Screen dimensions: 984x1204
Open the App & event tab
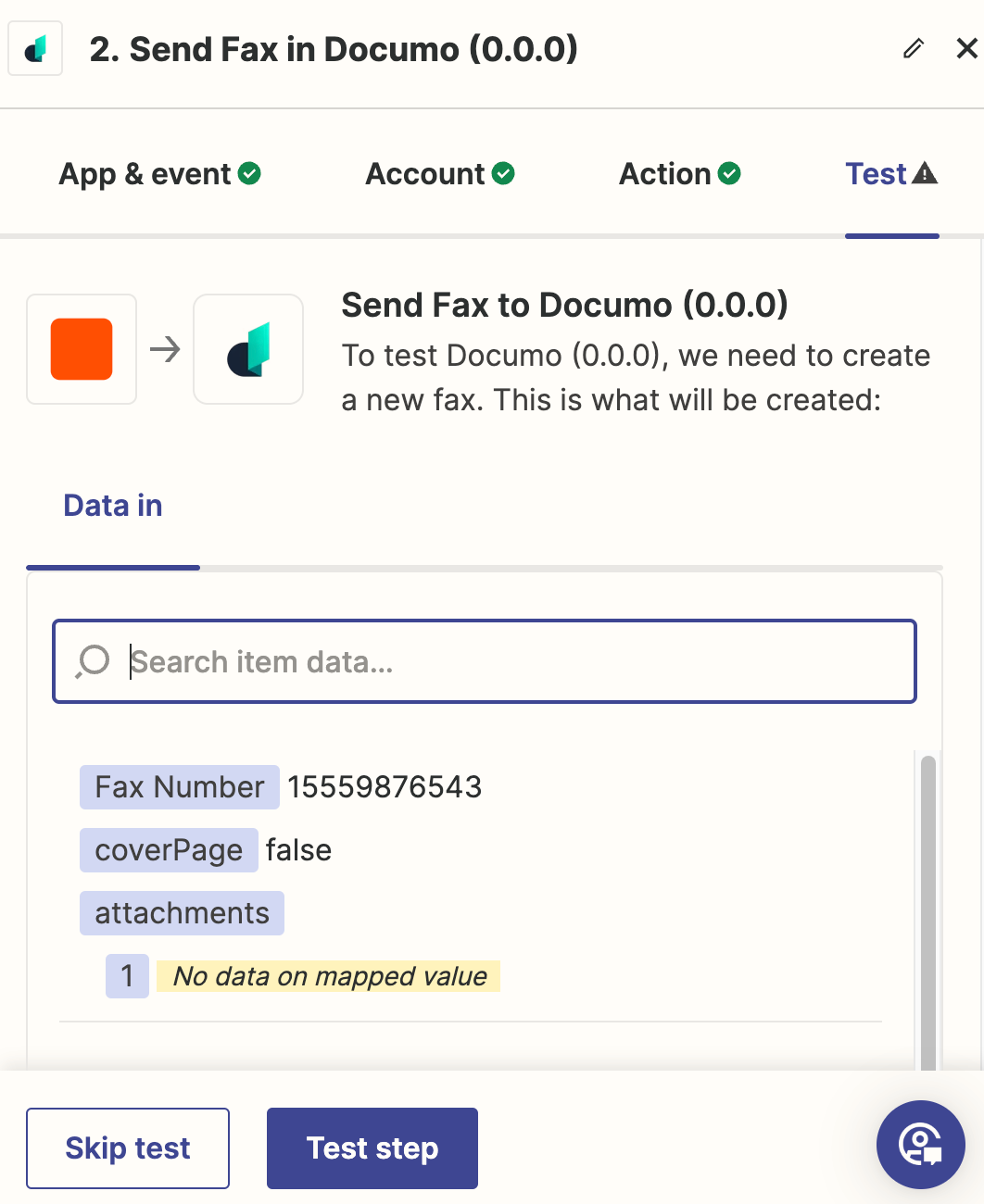pyautogui.click(x=159, y=174)
